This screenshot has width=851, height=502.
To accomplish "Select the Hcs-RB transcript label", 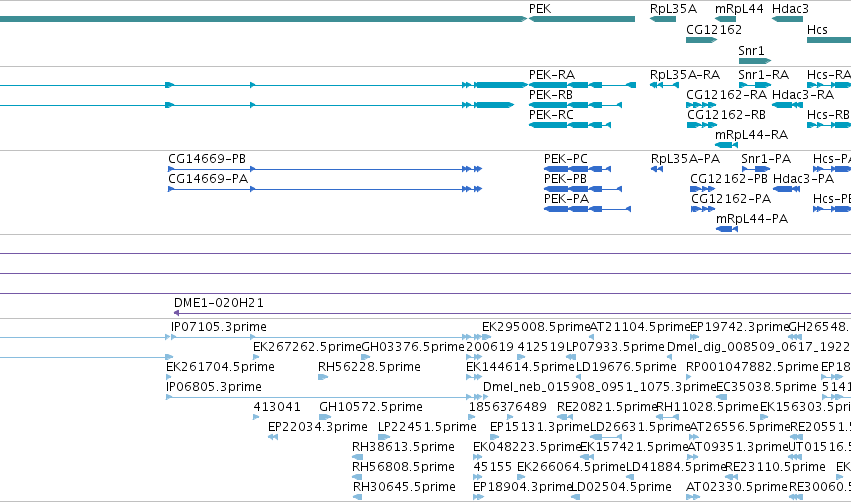I will coord(828,115).
